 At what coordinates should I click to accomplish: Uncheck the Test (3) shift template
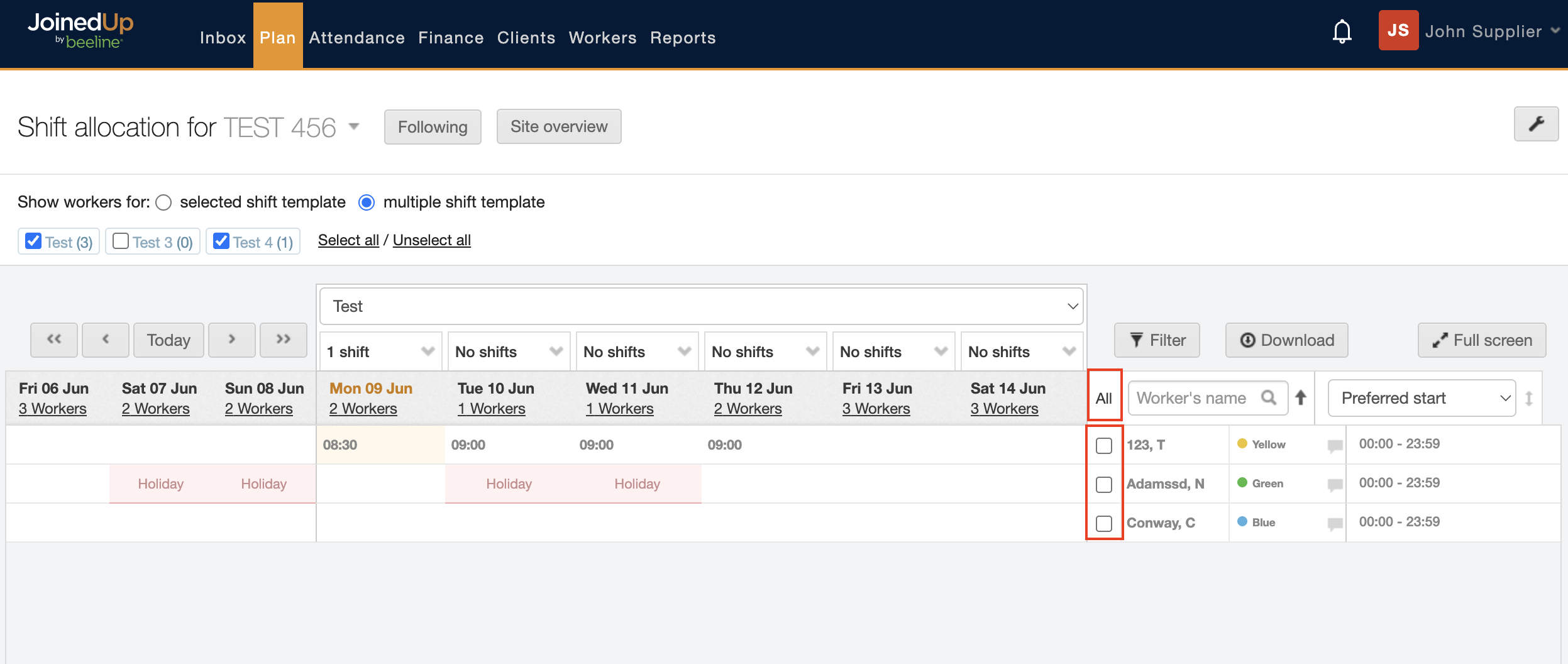point(33,241)
